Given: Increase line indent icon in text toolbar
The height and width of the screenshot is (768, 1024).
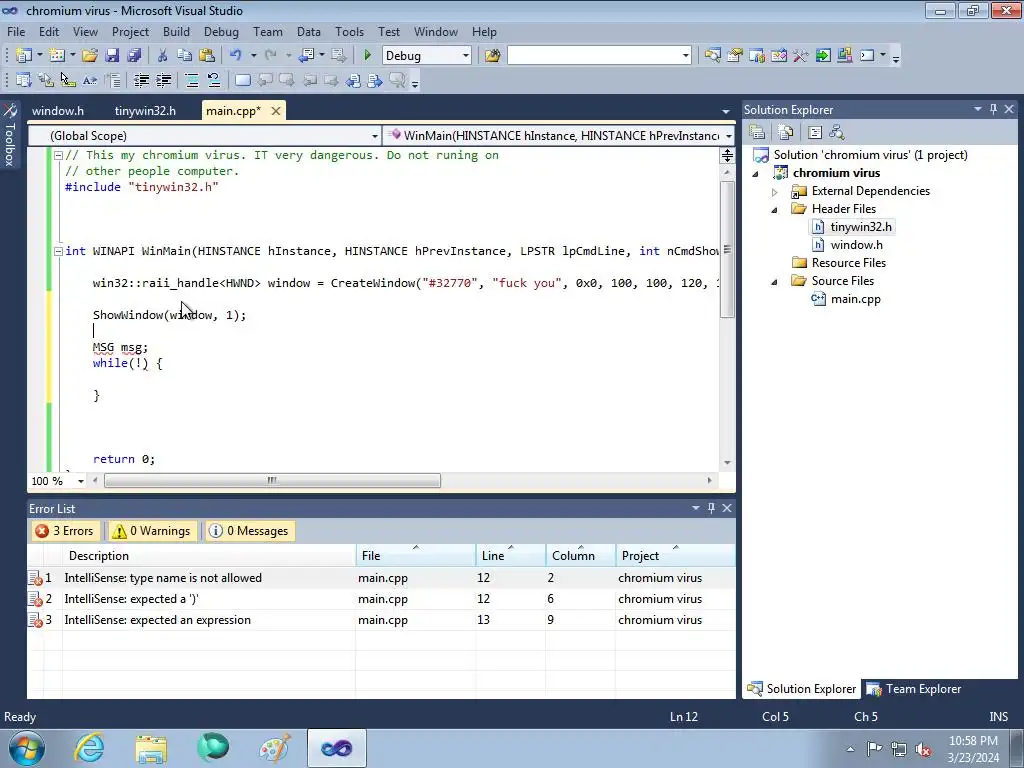Looking at the screenshot, I should click(x=163, y=80).
